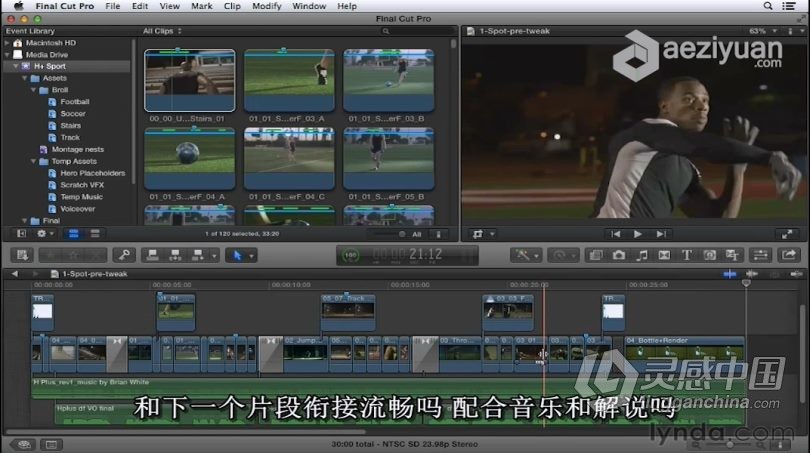
Task: Open clip appearance switch in timeline
Action: pos(780,444)
